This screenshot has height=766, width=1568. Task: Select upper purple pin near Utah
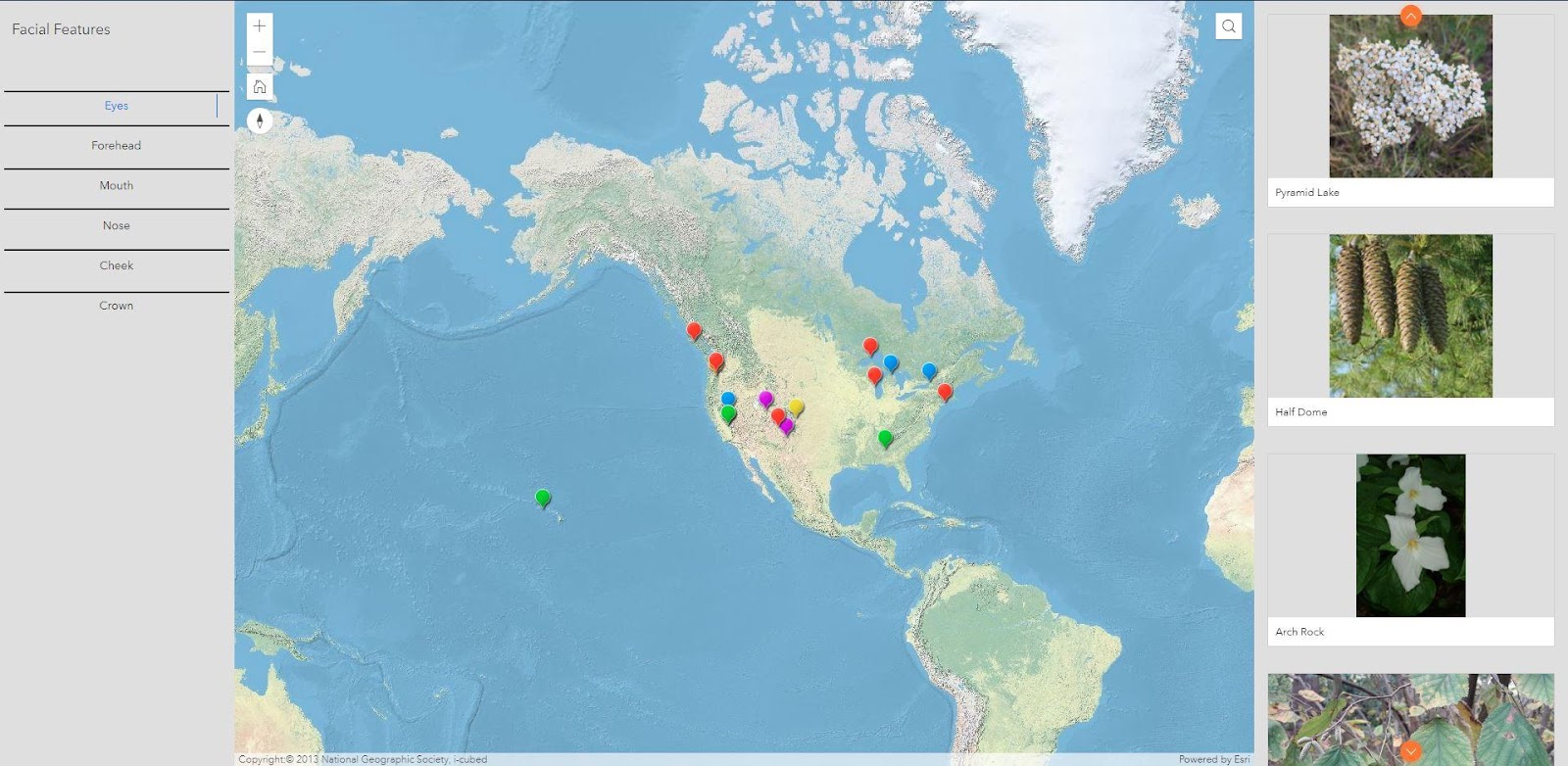click(766, 399)
